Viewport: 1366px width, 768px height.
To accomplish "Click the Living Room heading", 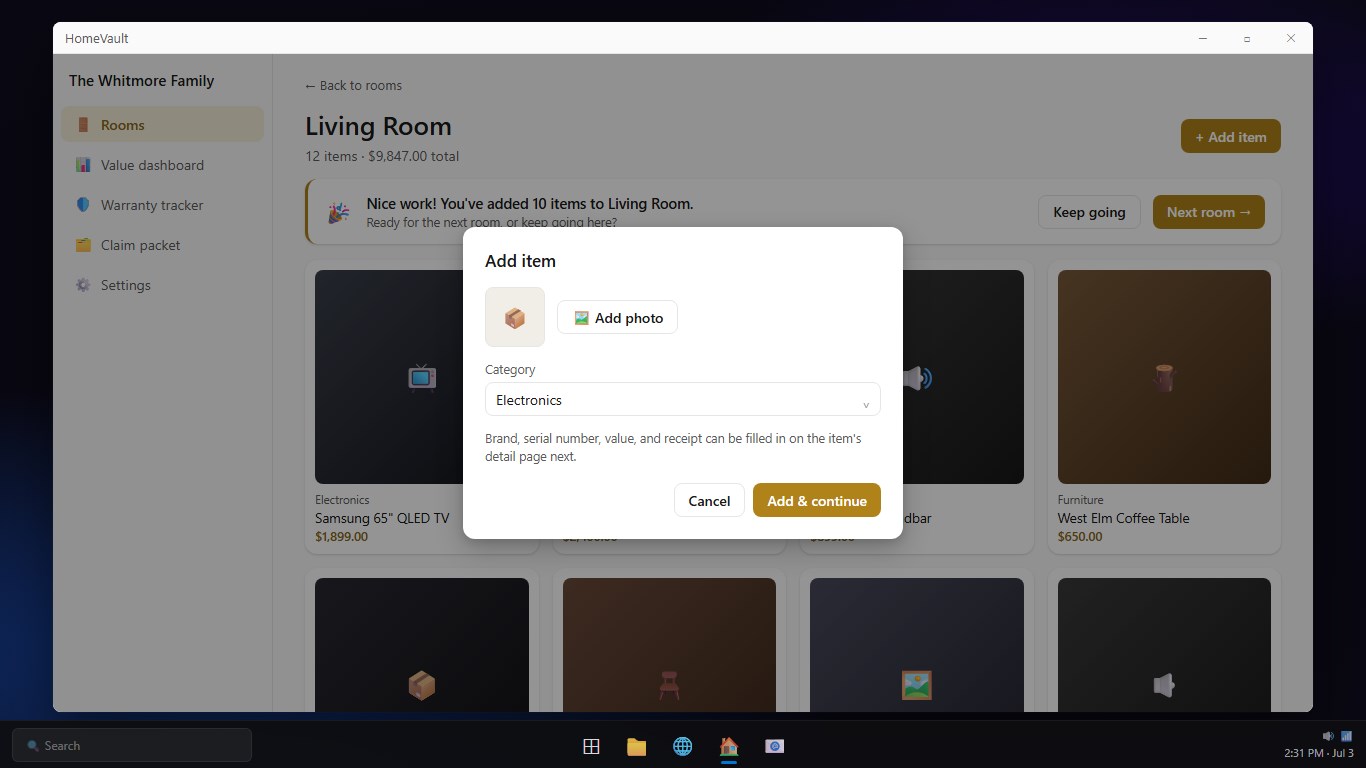I will click(378, 126).
